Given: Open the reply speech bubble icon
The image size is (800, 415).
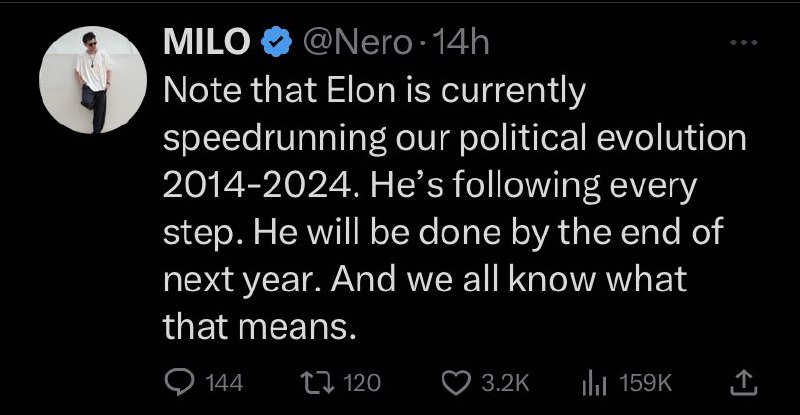Looking at the screenshot, I should coord(180,382).
